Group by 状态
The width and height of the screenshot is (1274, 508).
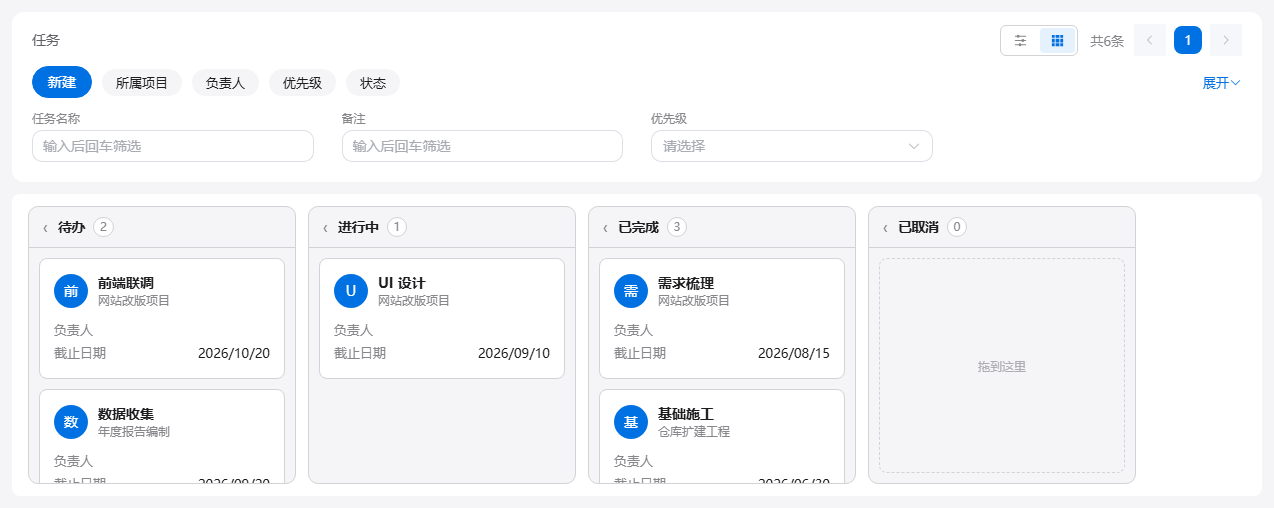(x=373, y=83)
